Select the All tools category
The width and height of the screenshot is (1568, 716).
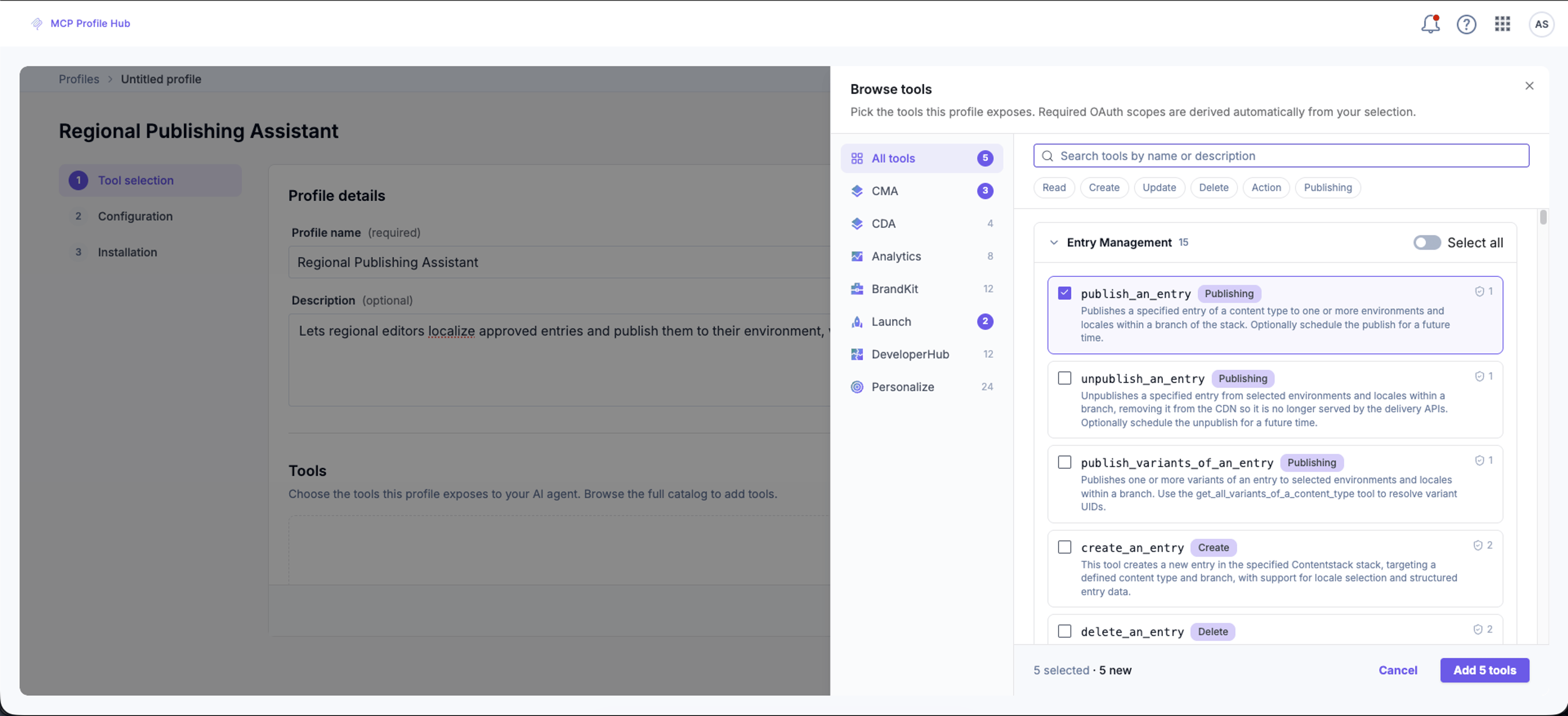click(921, 158)
